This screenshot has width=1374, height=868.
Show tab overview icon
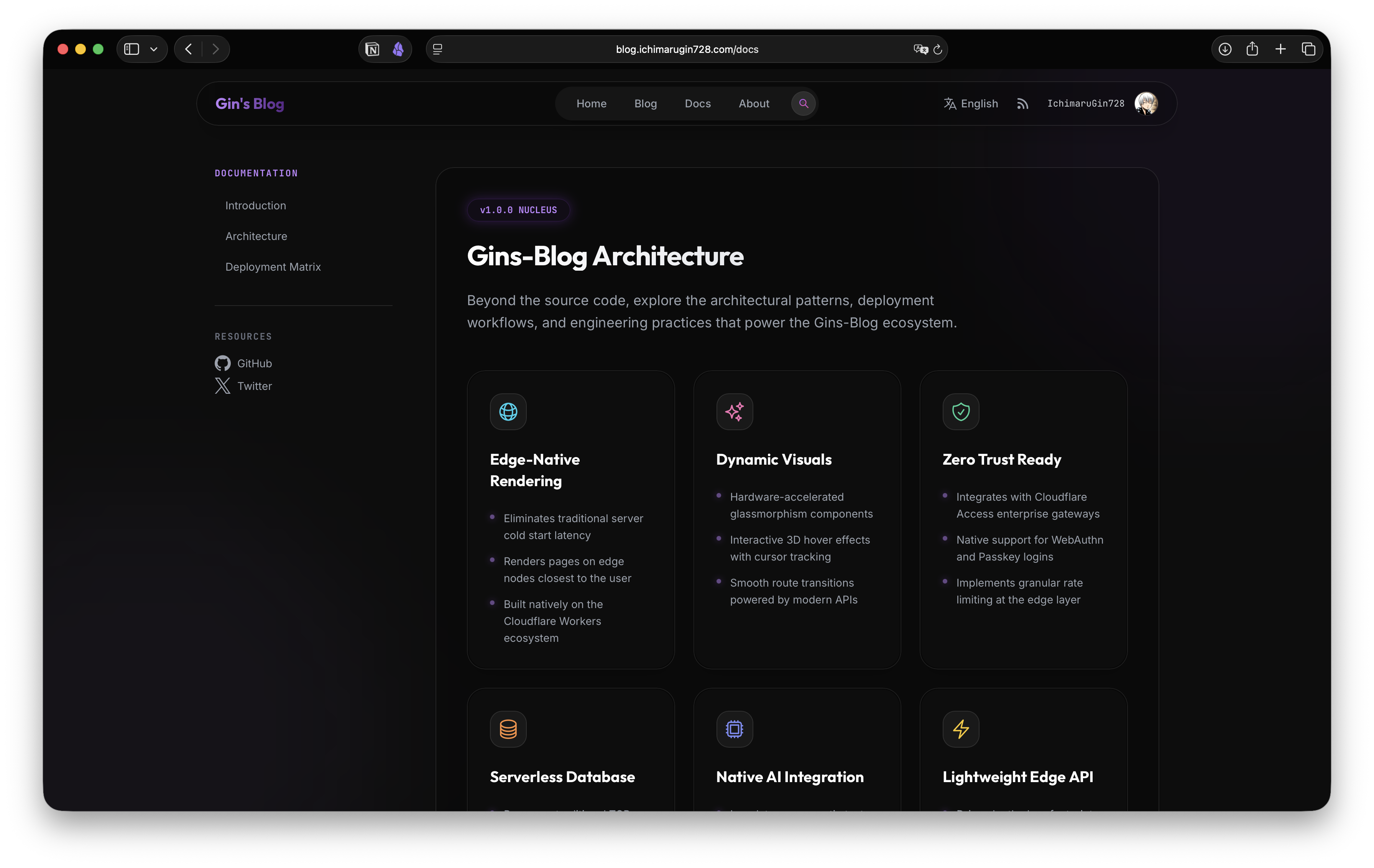coord(1308,49)
